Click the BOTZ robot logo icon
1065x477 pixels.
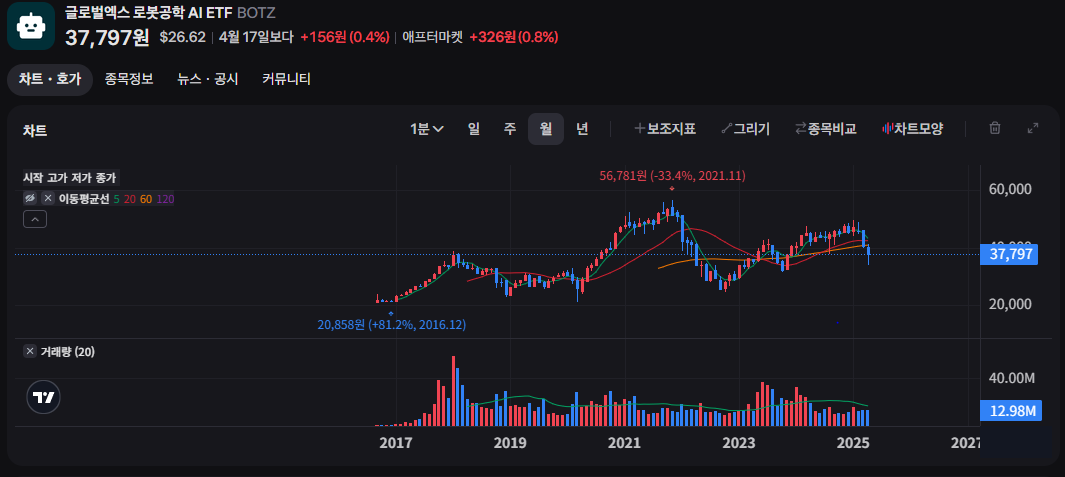(31, 26)
